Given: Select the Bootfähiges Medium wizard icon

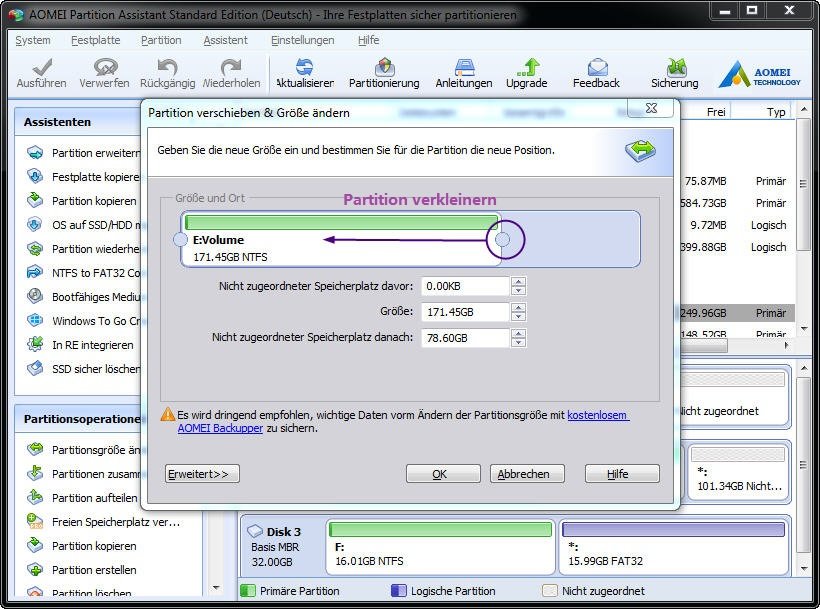Looking at the screenshot, I should tap(35, 296).
